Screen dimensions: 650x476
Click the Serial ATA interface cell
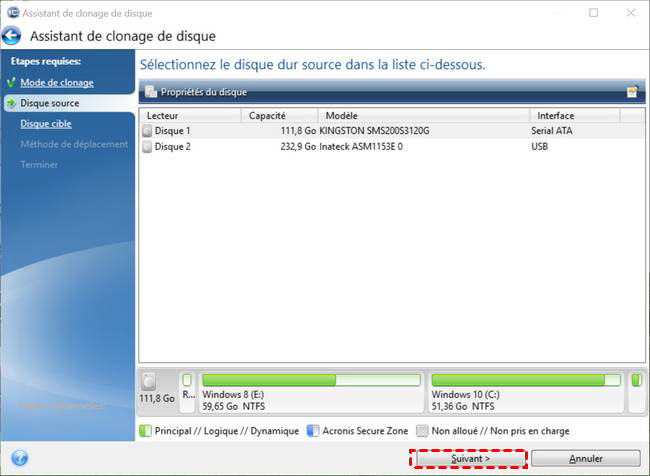tap(552, 131)
